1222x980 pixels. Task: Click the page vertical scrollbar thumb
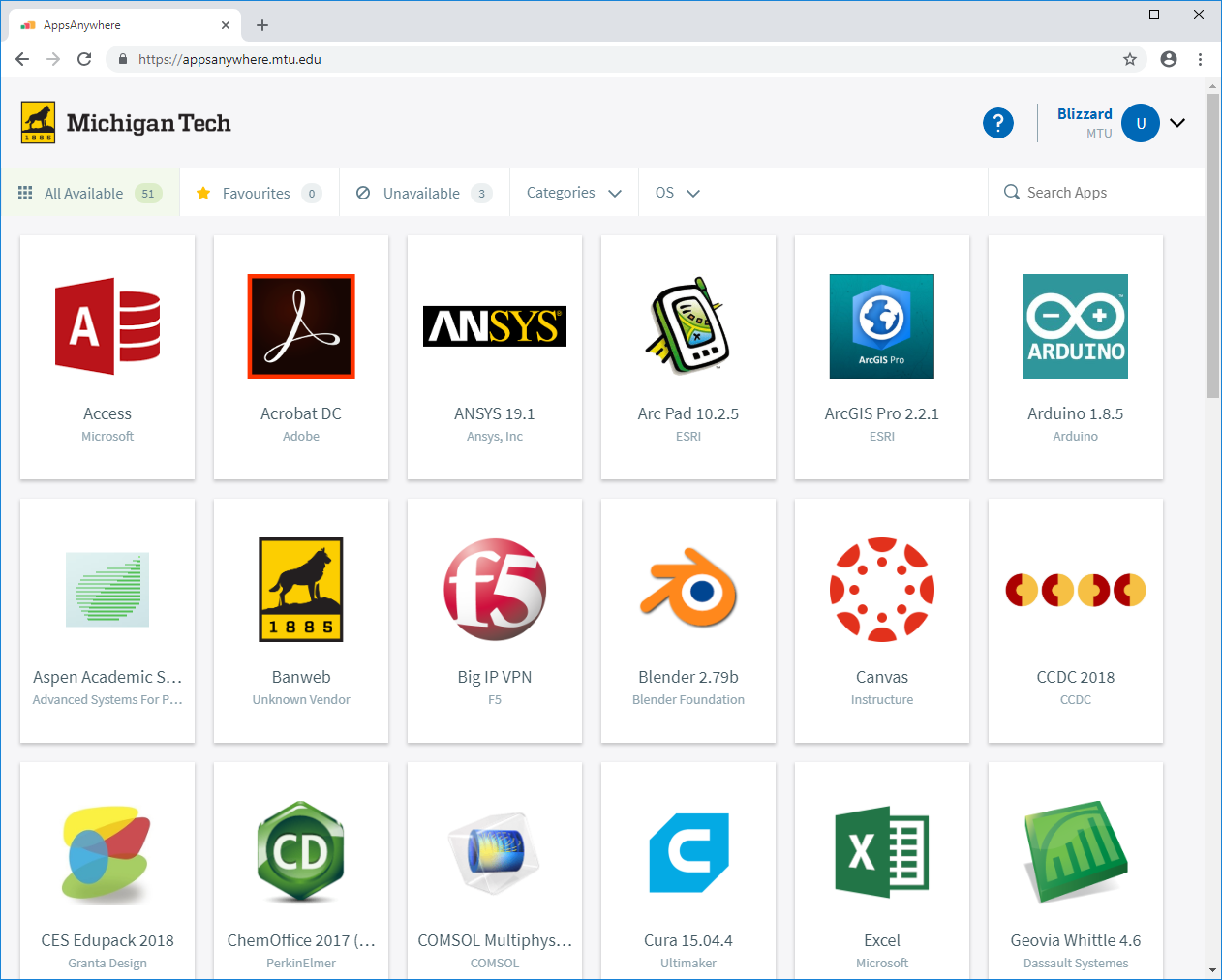pos(1213,246)
